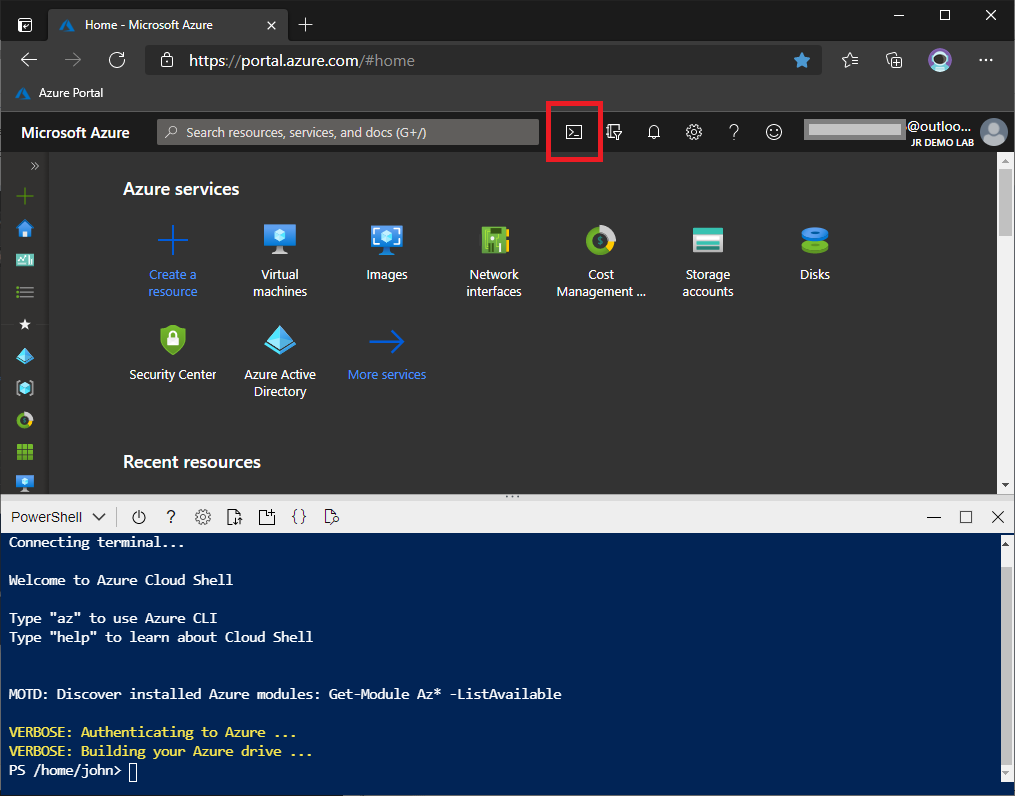This screenshot has width=1015, height=796.
Task: Open the Cloud Shell web preview icon
Action: click(331, 517)
